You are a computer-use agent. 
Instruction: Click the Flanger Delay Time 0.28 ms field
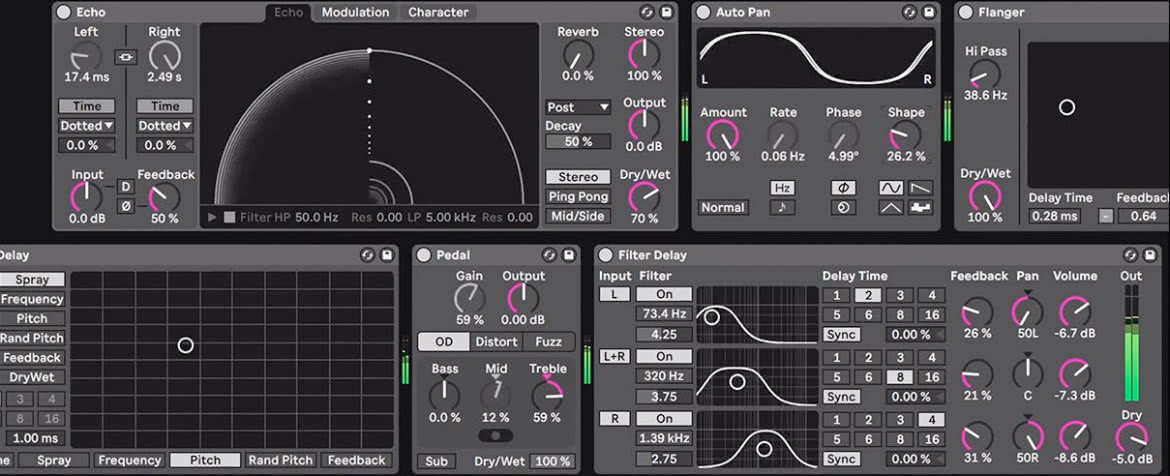(x=1054, y=216)
